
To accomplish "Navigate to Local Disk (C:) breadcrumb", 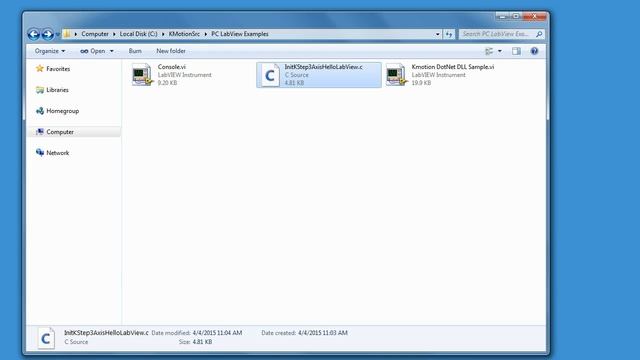I will (138, 34).
